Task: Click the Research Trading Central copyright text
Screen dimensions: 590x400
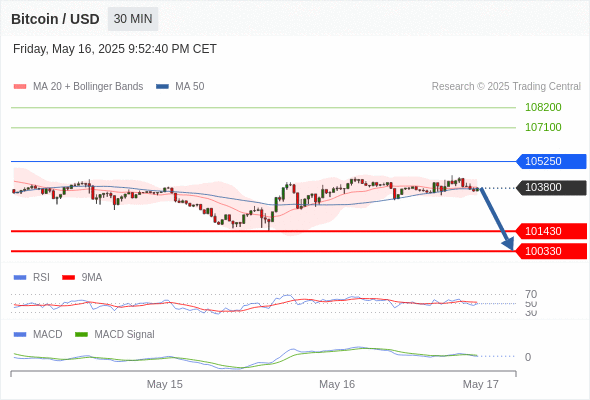Action: coord(506,87)
